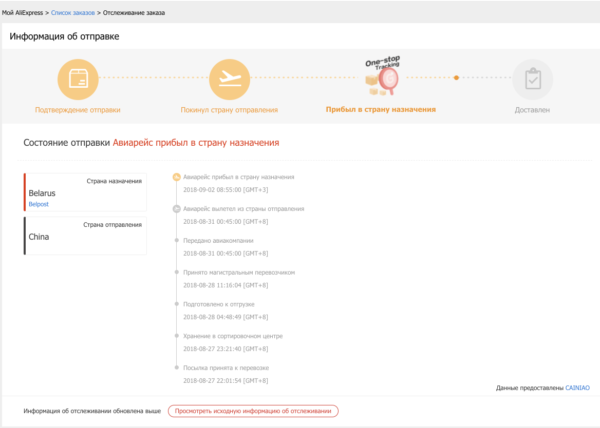Click the red status text Авиарейс прибыл в страну назначения

click(x=196, y=143)
